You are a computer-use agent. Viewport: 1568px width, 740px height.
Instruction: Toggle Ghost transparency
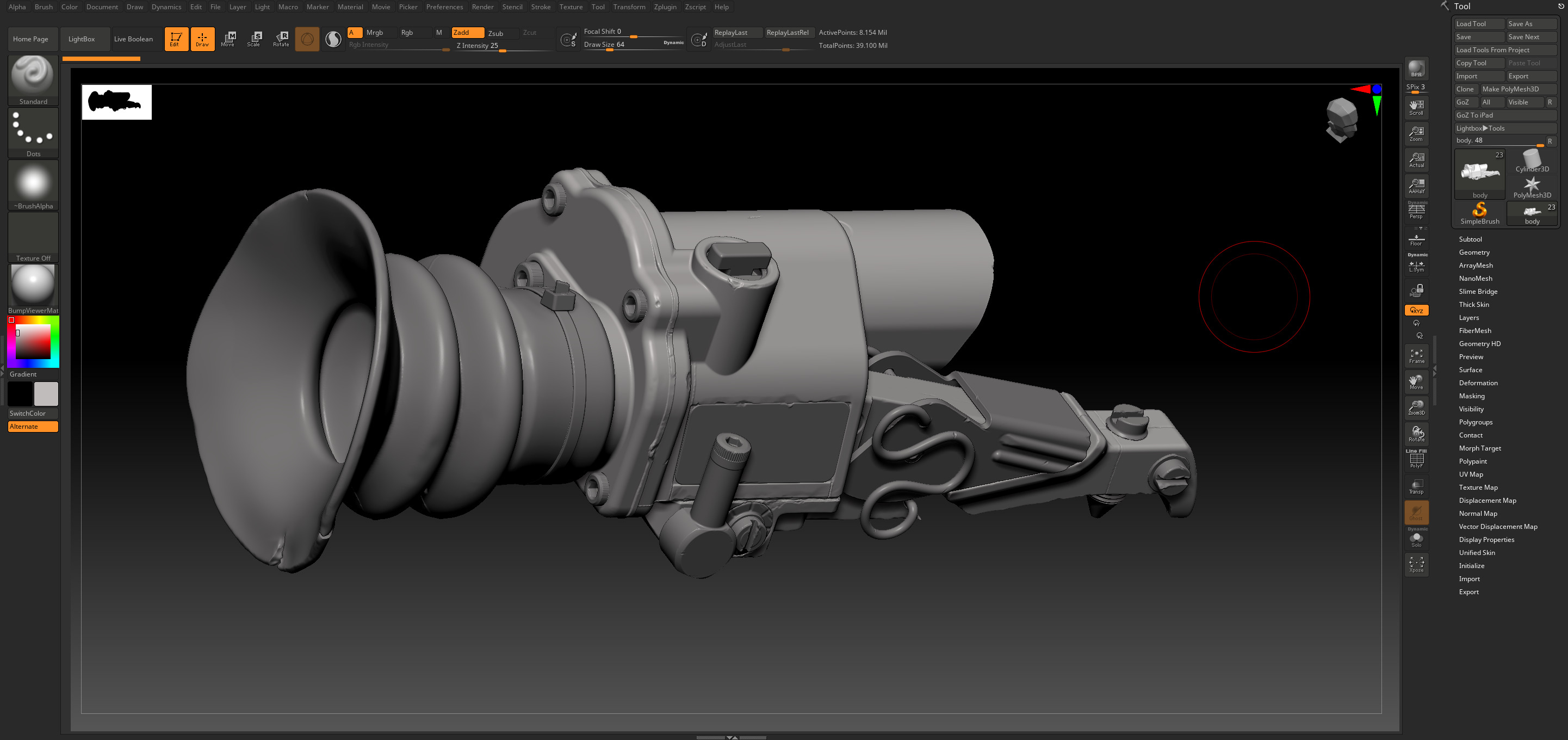(1416, 512)
